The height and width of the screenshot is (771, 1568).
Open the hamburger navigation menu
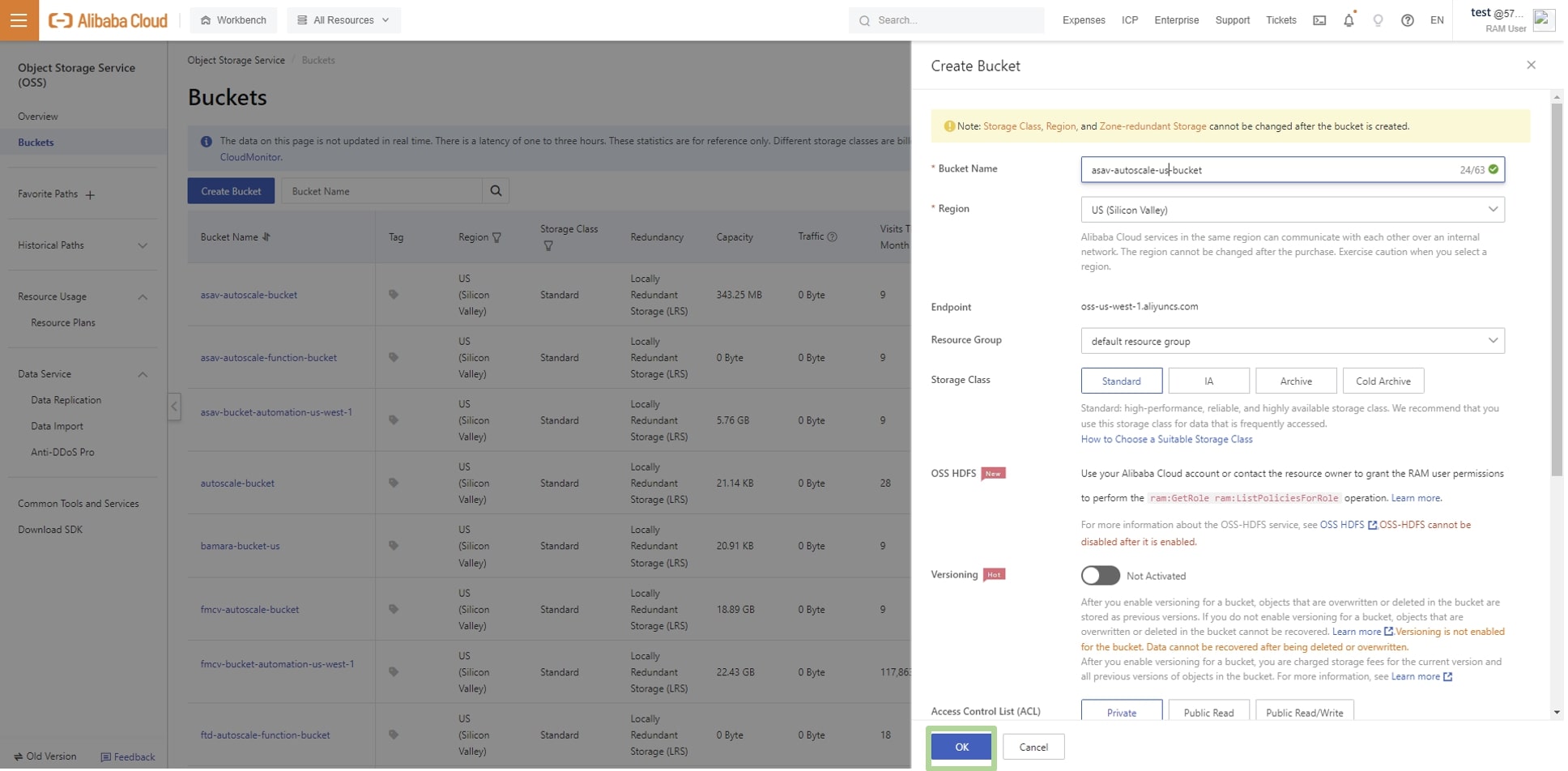19,20
